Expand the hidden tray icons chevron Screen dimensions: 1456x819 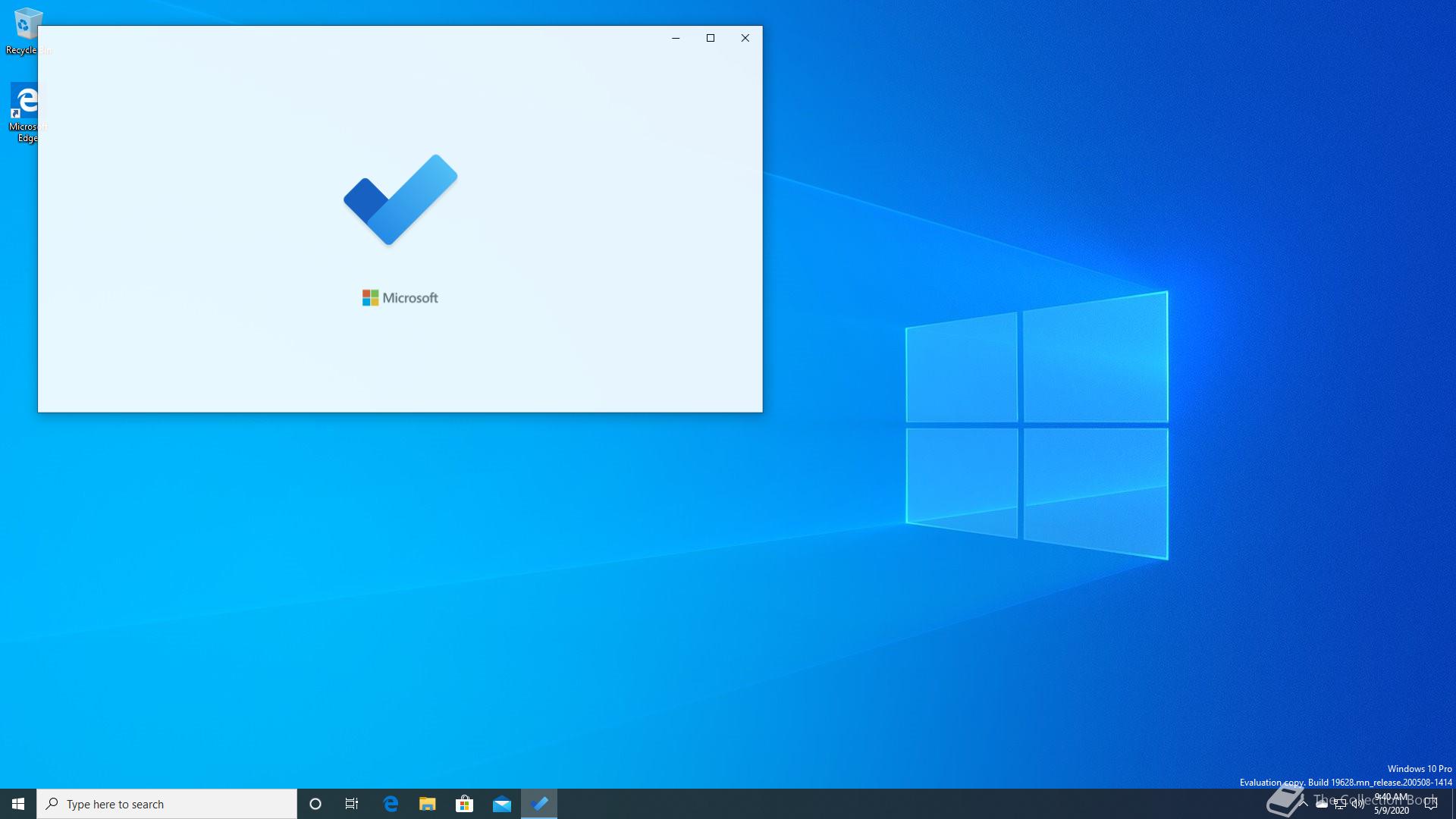click(1304, 804)
